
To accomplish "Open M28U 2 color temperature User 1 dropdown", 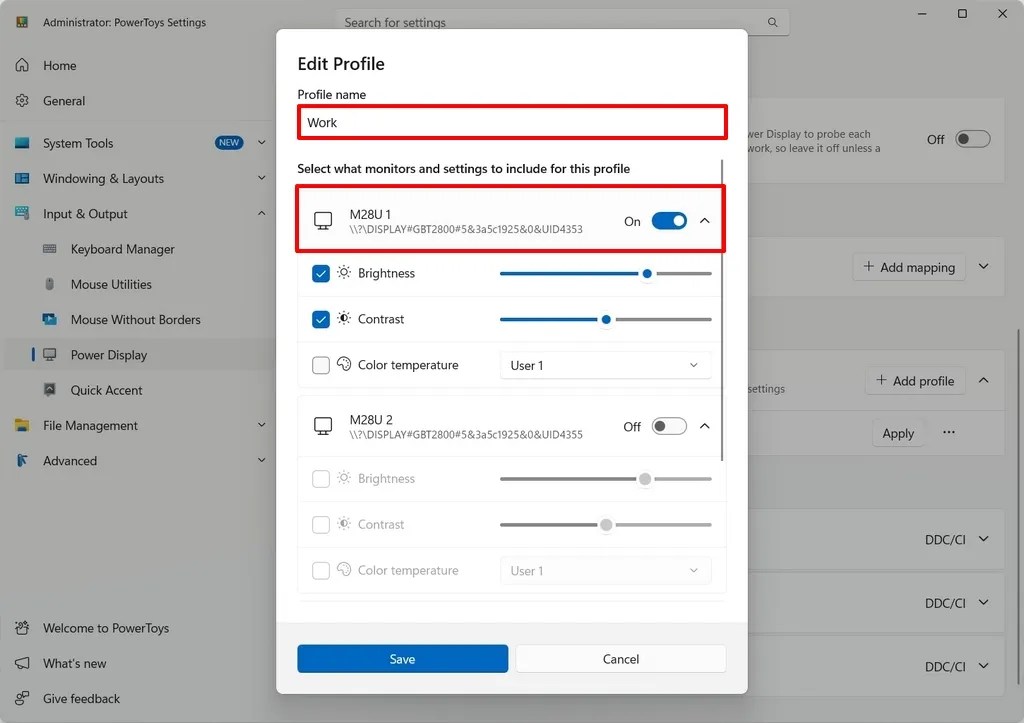I will pyautogui.click(x=605, y=570).
